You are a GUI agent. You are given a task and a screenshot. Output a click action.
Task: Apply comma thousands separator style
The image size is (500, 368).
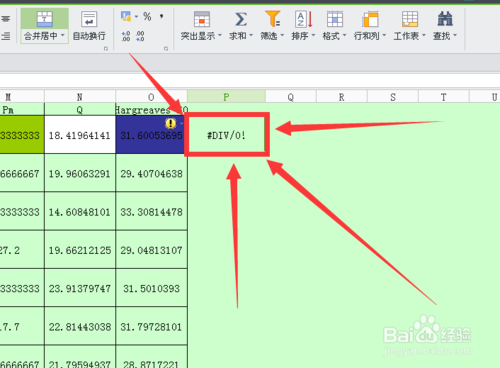tap(162, 16)
